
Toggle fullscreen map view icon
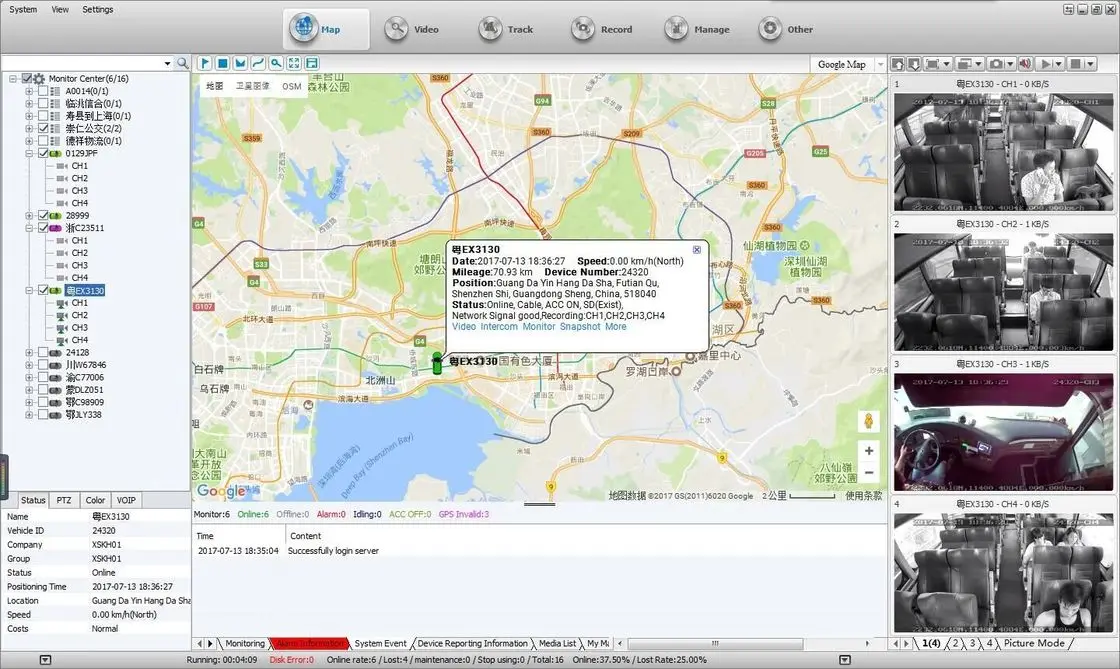tap(294, 64)
